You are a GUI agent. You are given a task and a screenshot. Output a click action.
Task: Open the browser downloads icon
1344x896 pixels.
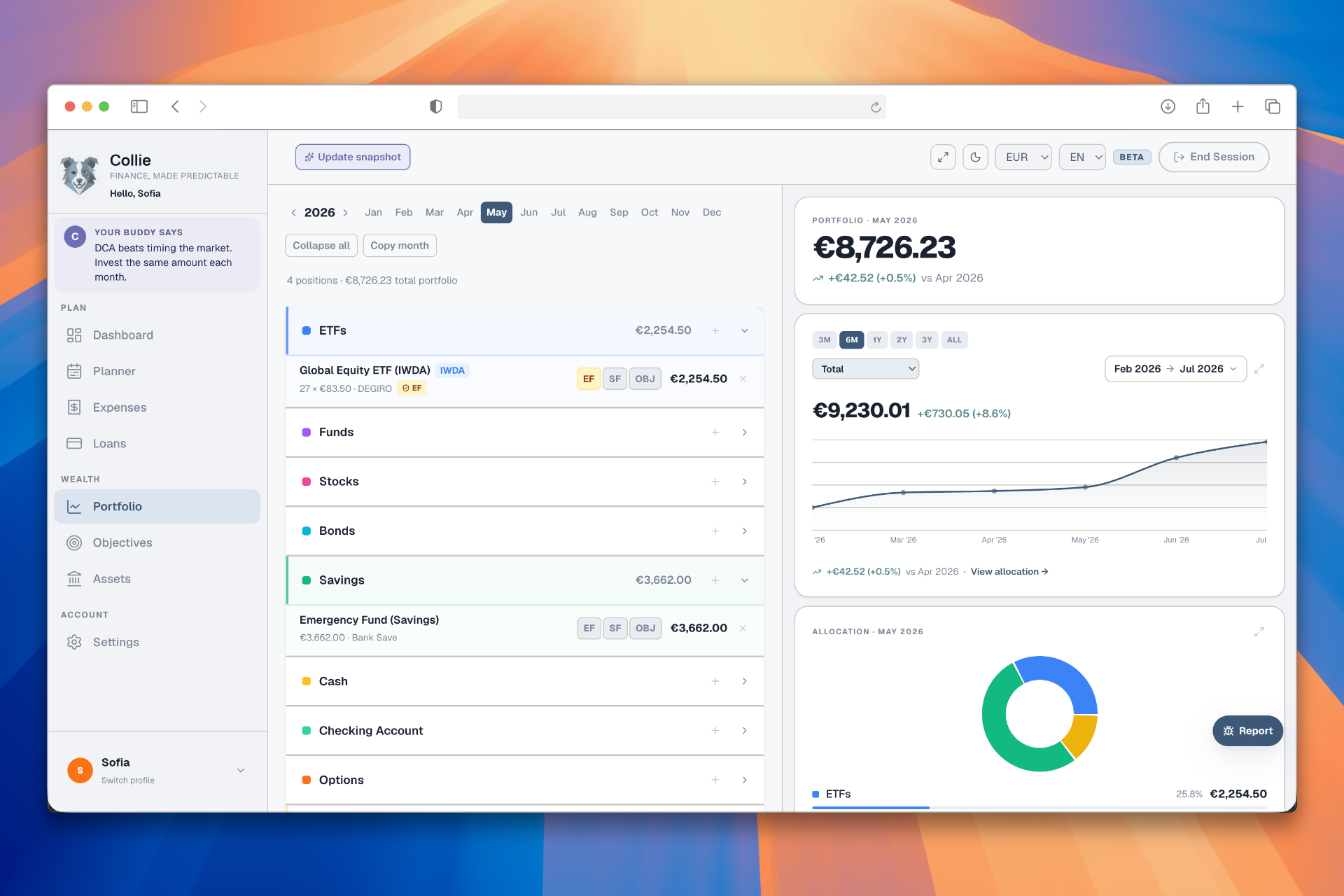(x=1168, y=106)
